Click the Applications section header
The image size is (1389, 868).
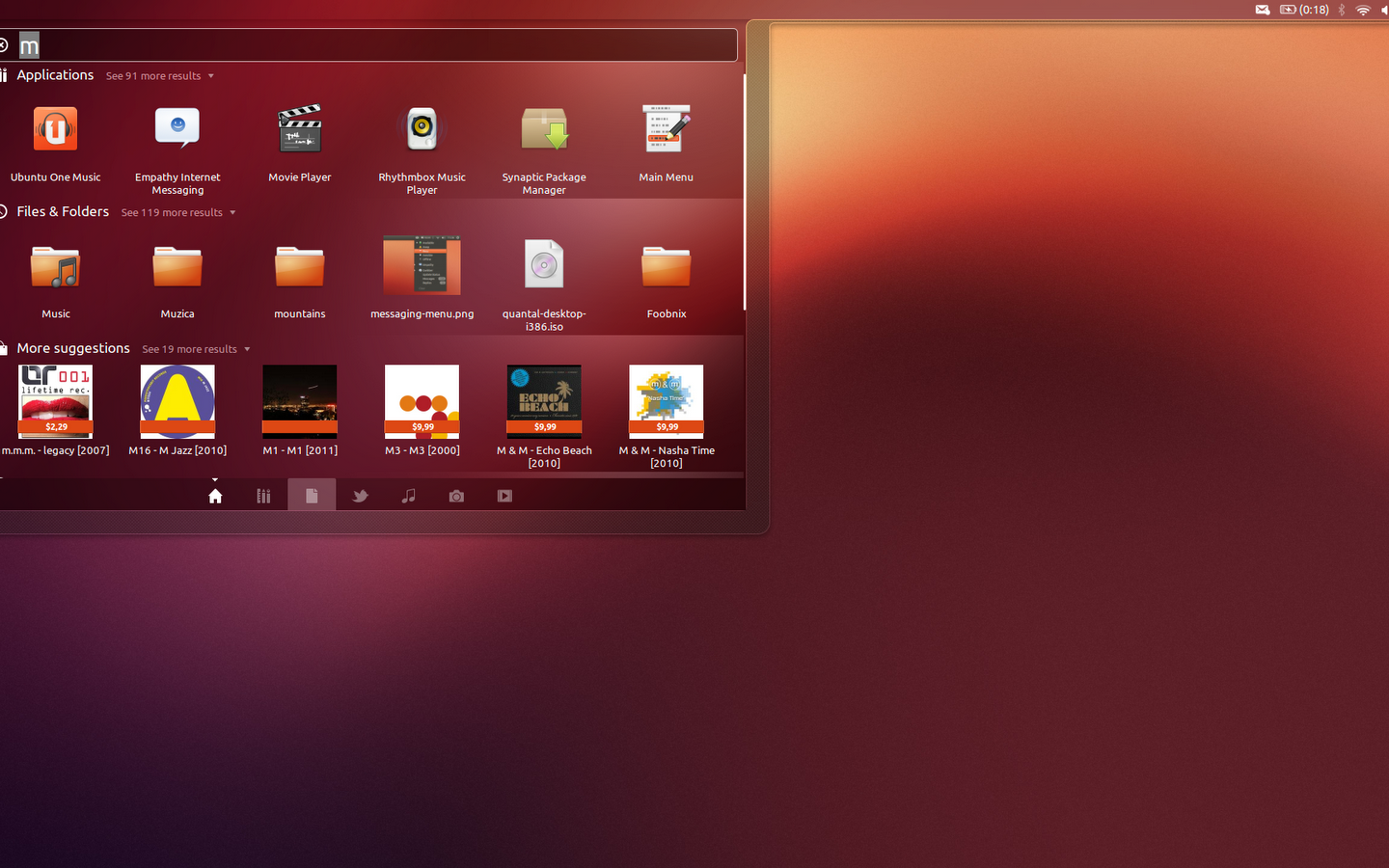tap(55, 75)
